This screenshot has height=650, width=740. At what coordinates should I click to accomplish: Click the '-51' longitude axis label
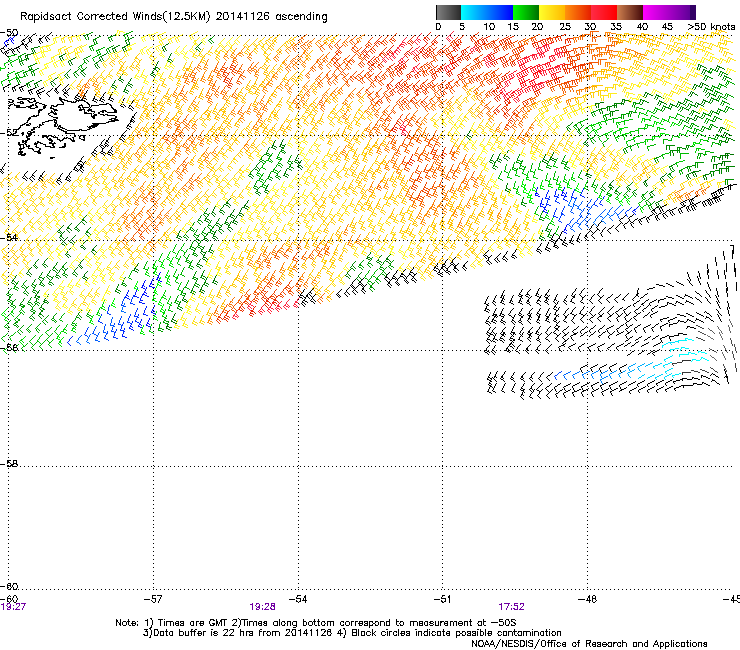[442, 599]
